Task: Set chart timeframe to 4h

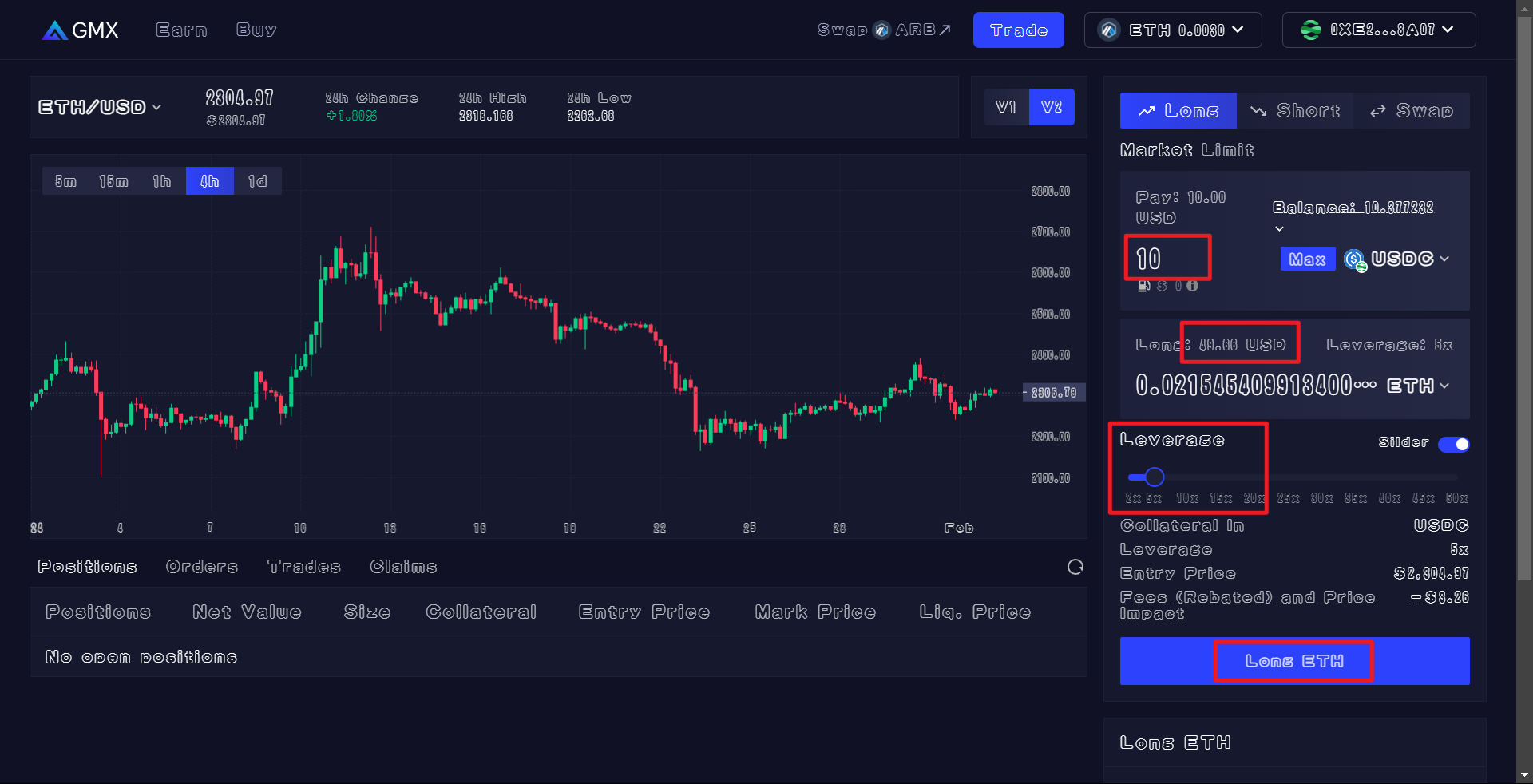Action: point(210,181)
